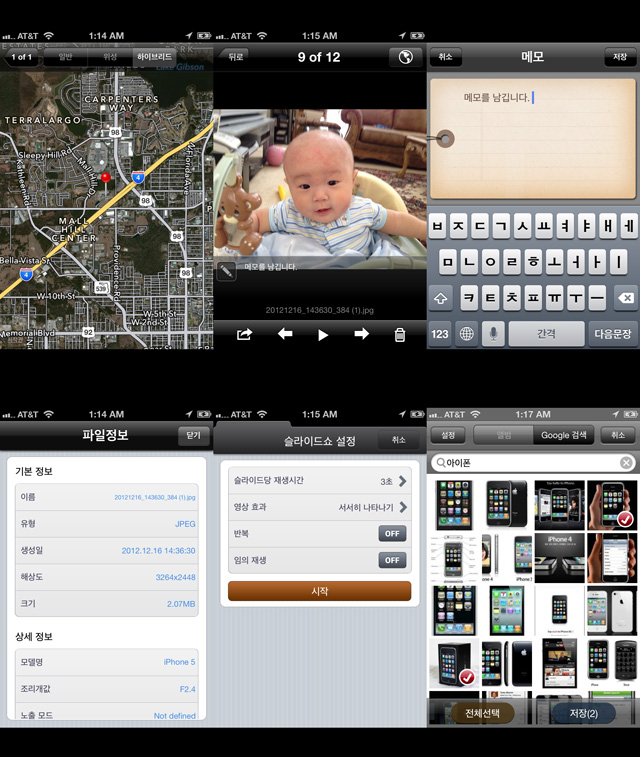
Task: Tap the magnifier icon in search field
Action: click(x=440, y=463)
